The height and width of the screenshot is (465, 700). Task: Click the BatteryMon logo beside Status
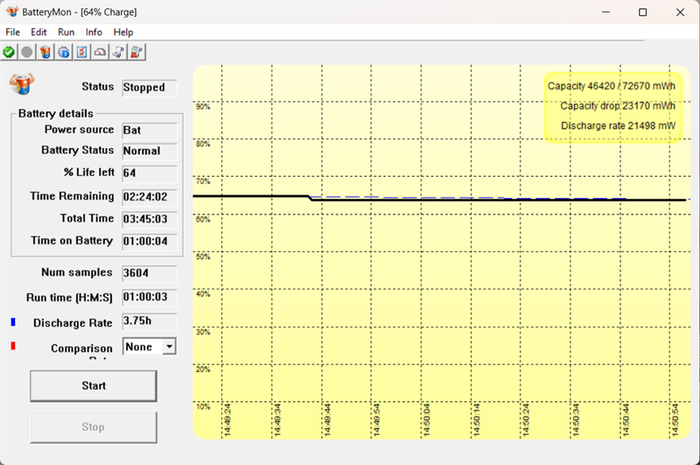(22, 83)
